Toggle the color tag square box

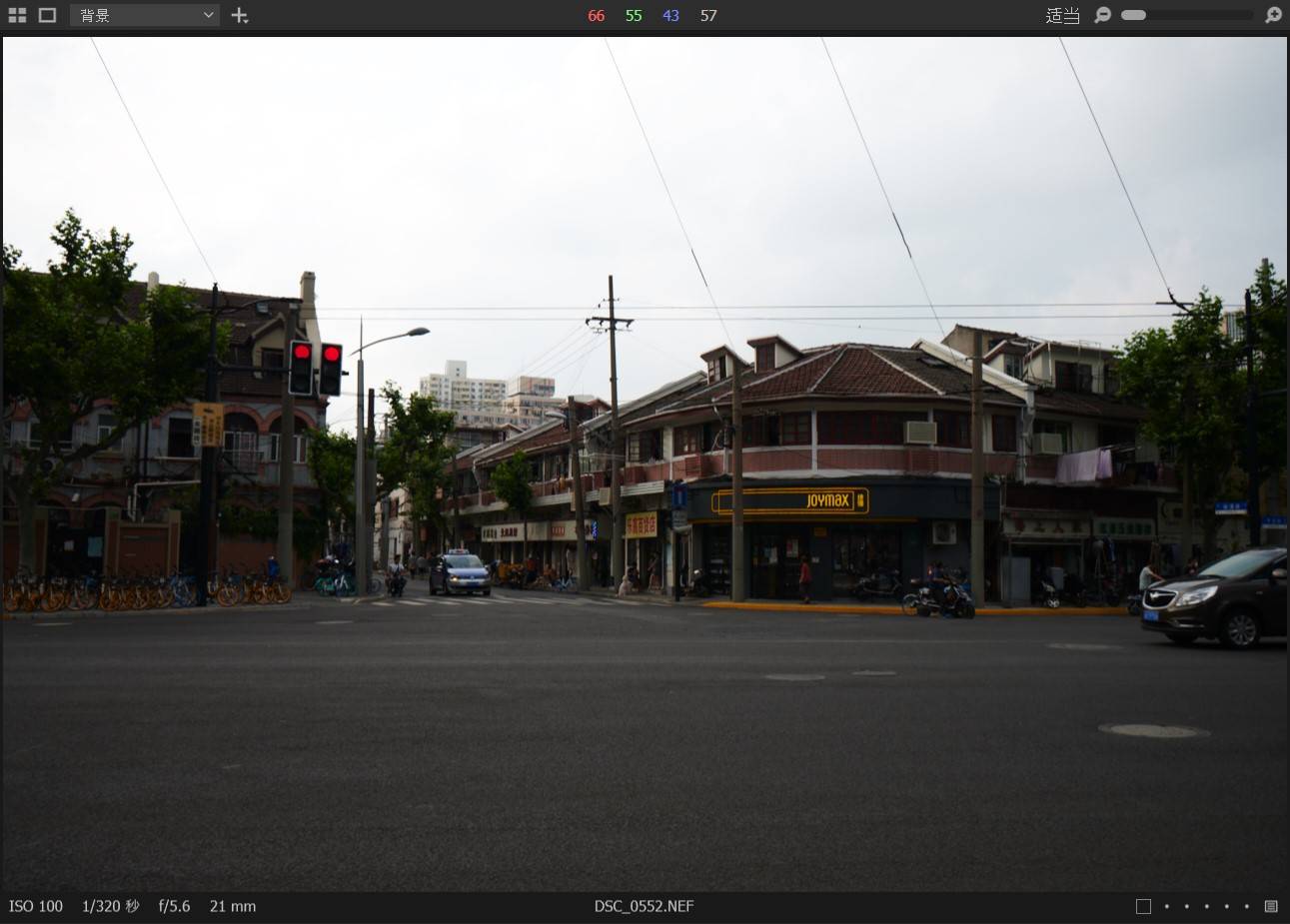[x=1143, y=906]
